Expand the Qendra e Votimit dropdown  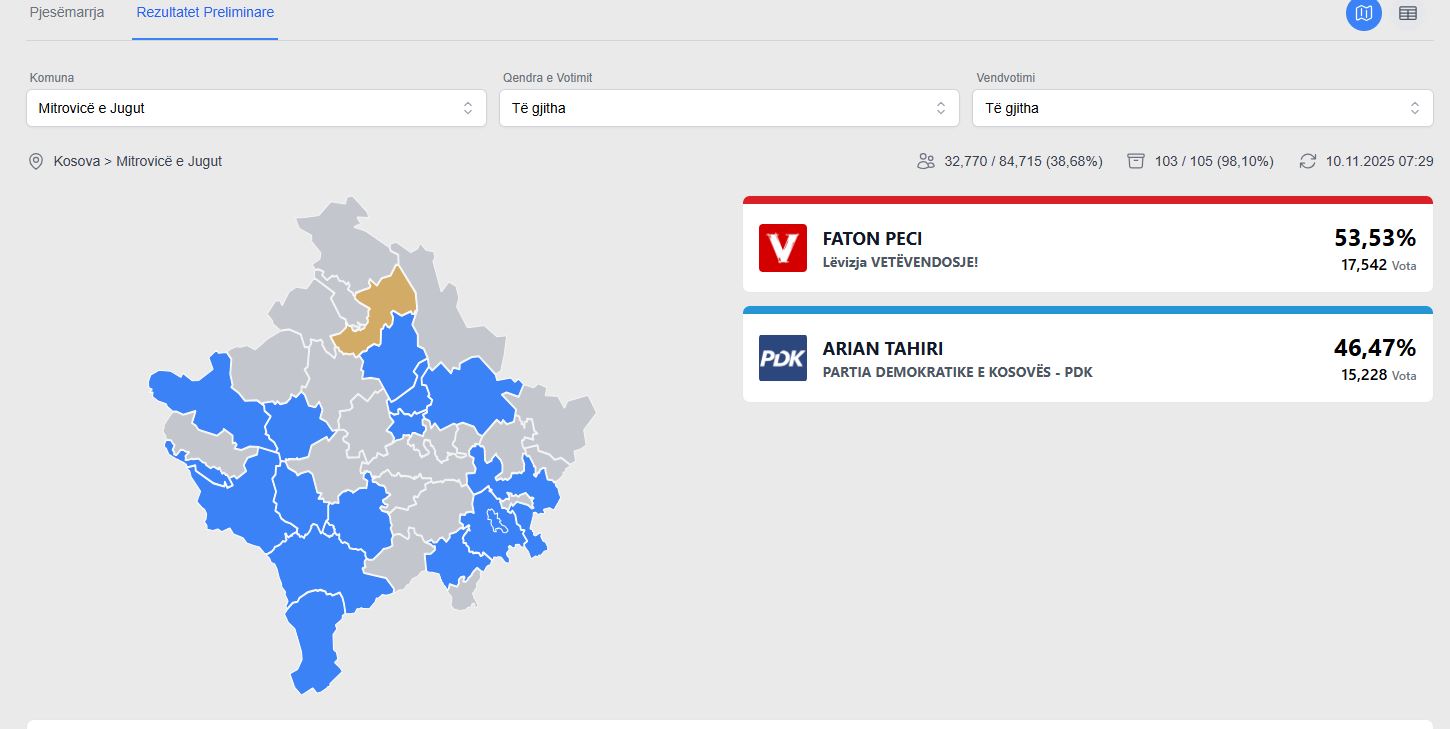(x=729, y=108)
